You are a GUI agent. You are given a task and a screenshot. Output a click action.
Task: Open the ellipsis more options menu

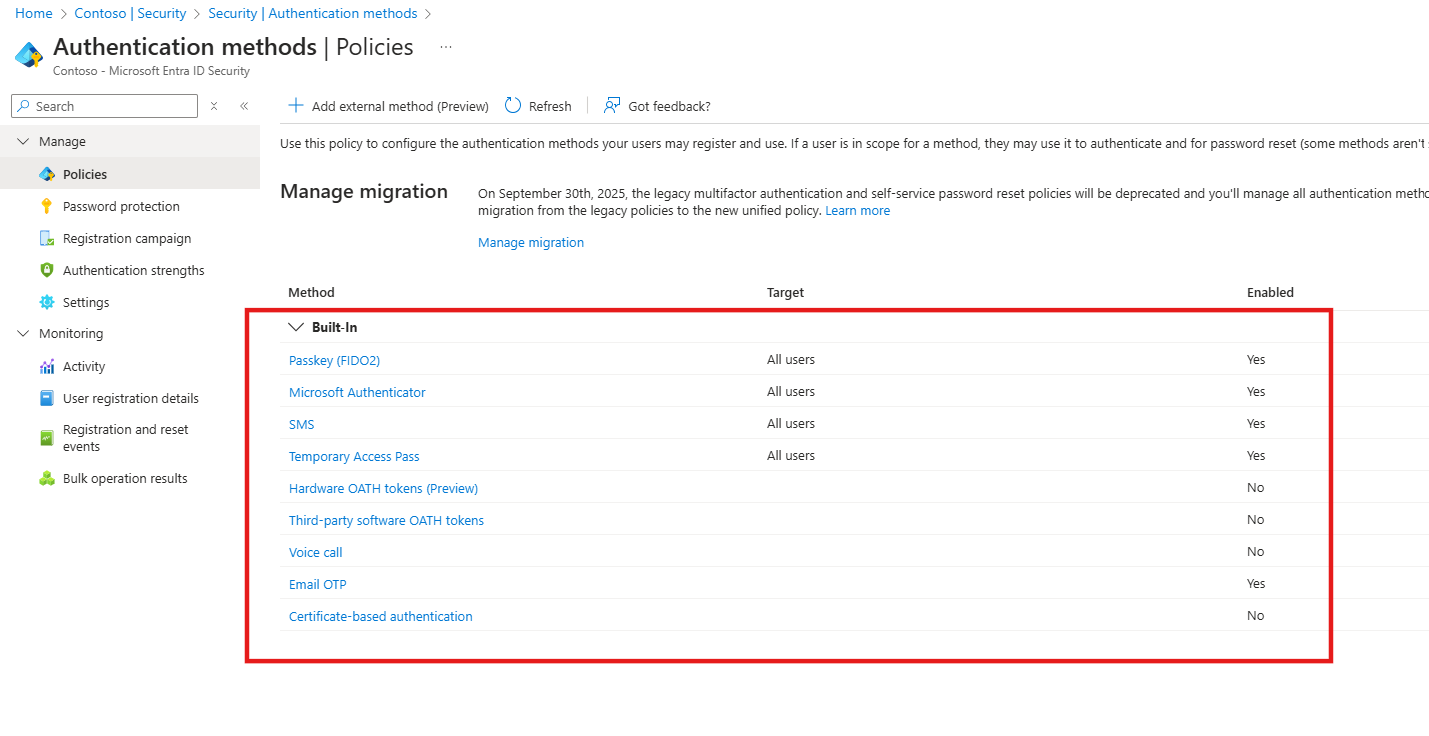coord(446,47)
